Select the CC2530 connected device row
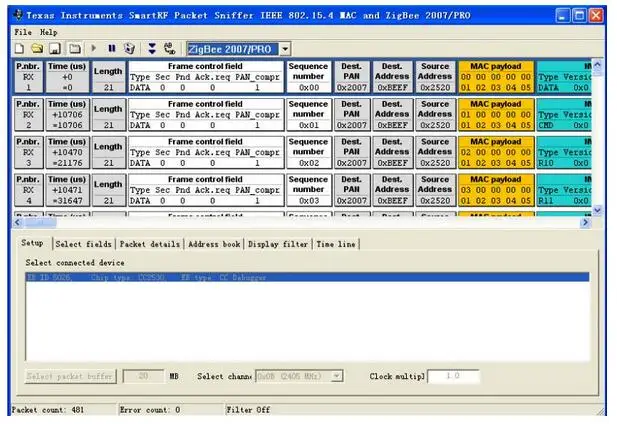This screenshot has height=424, width=617. [x=308, y=277]
